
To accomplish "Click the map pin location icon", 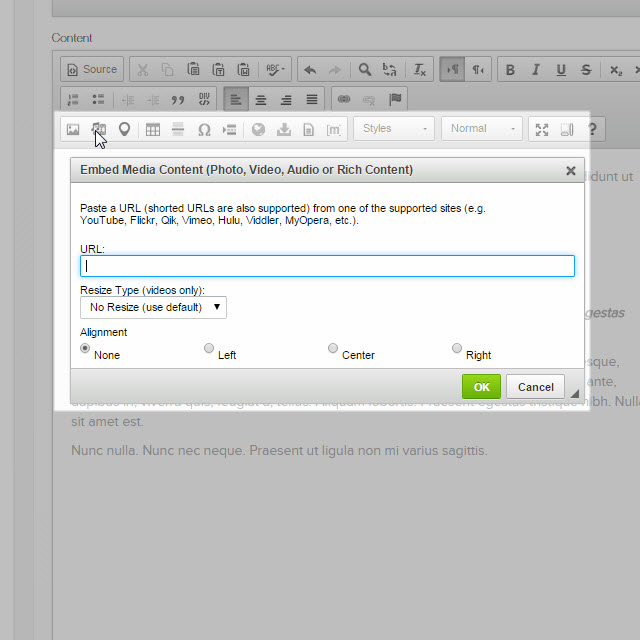I will tap(124, 129).
